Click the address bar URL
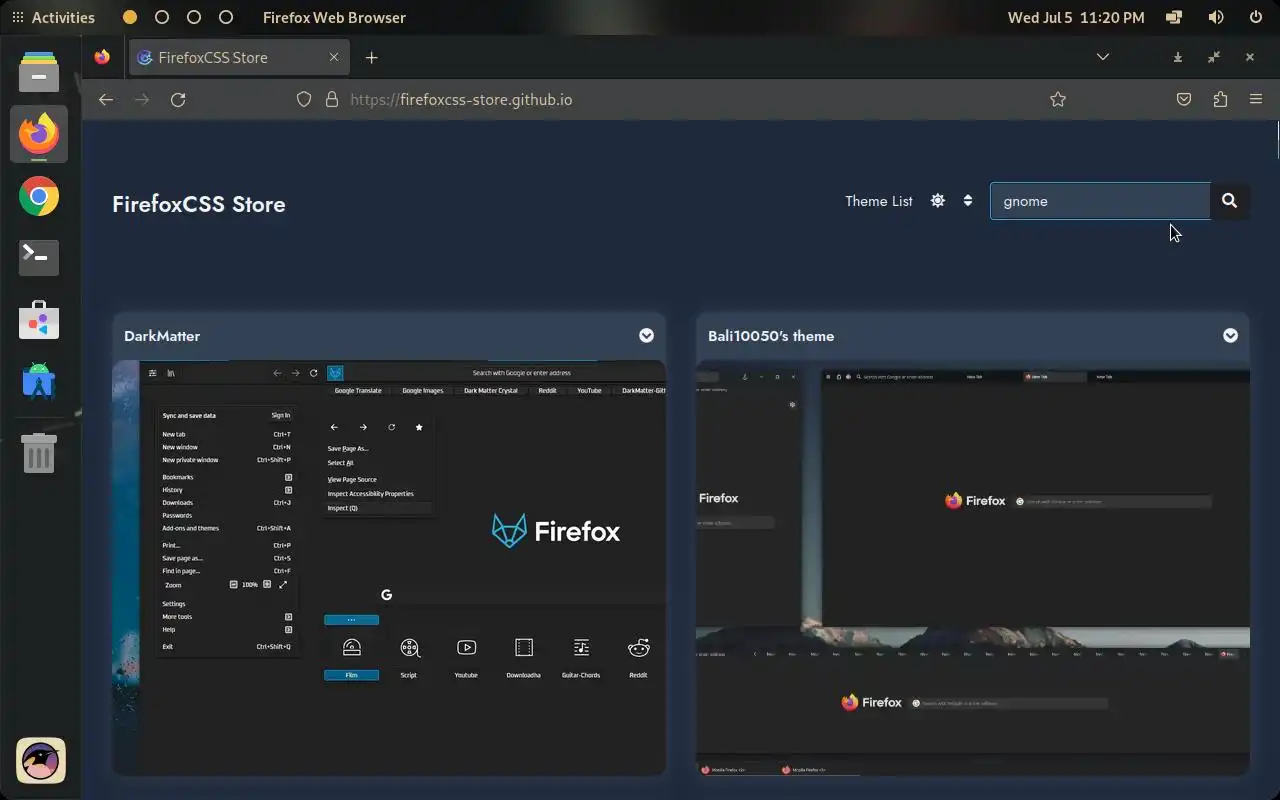Viewport: 1280px width, 800px height. coord(461,100)
